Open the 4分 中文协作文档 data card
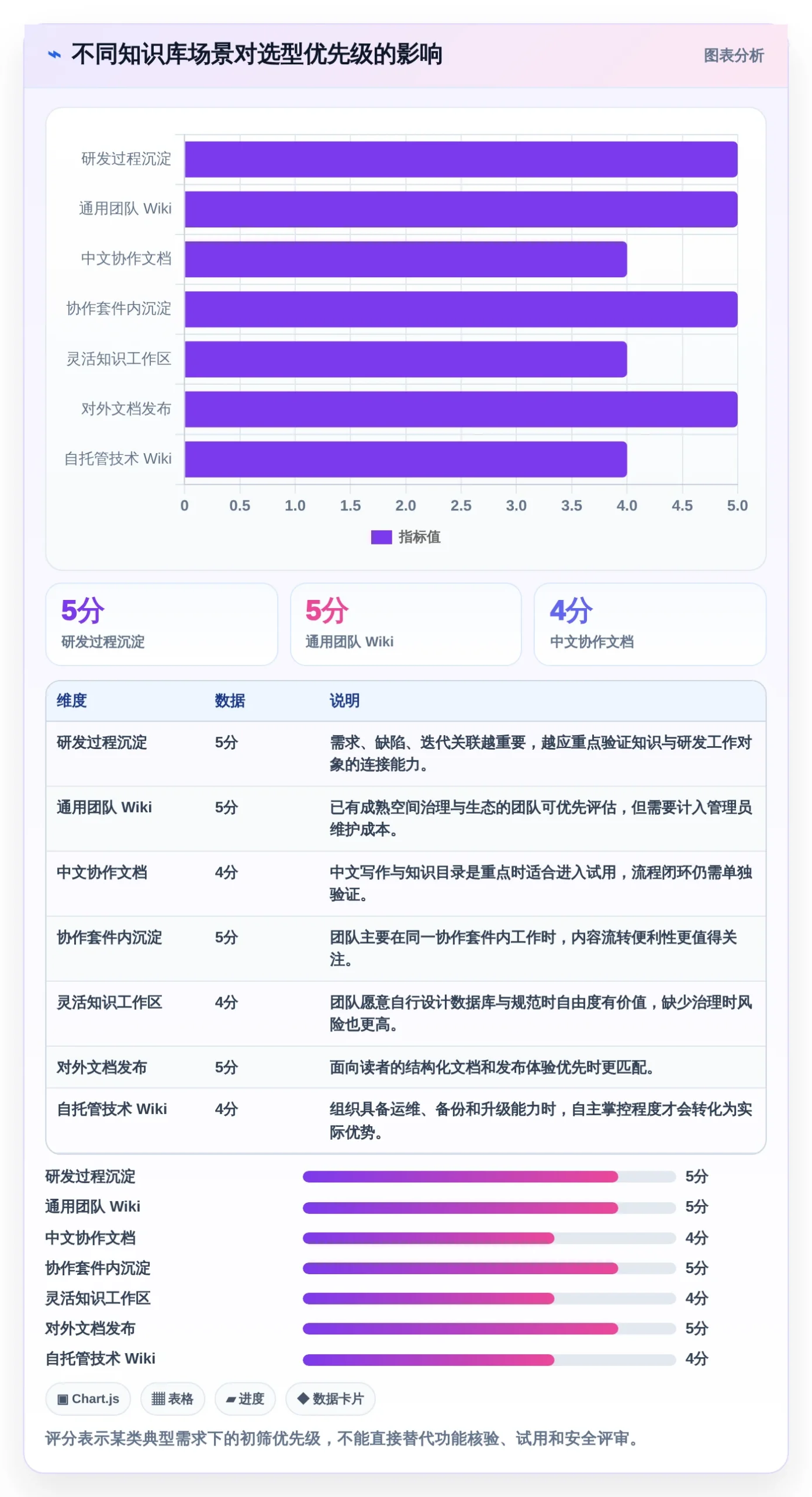The height and width of the screenshot is (1497, 812). pyautogui.click(x=649, y=624)
